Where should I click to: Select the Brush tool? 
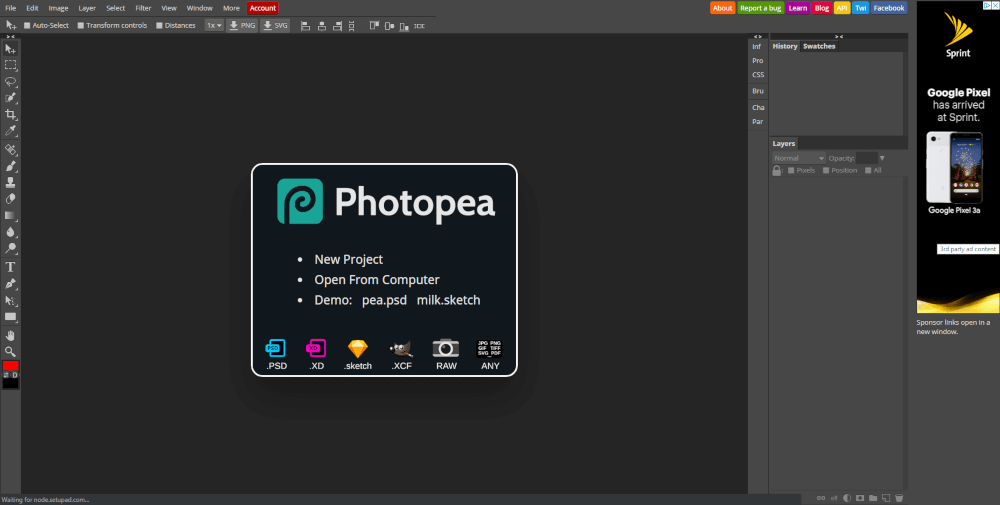[x=10, y=166]
